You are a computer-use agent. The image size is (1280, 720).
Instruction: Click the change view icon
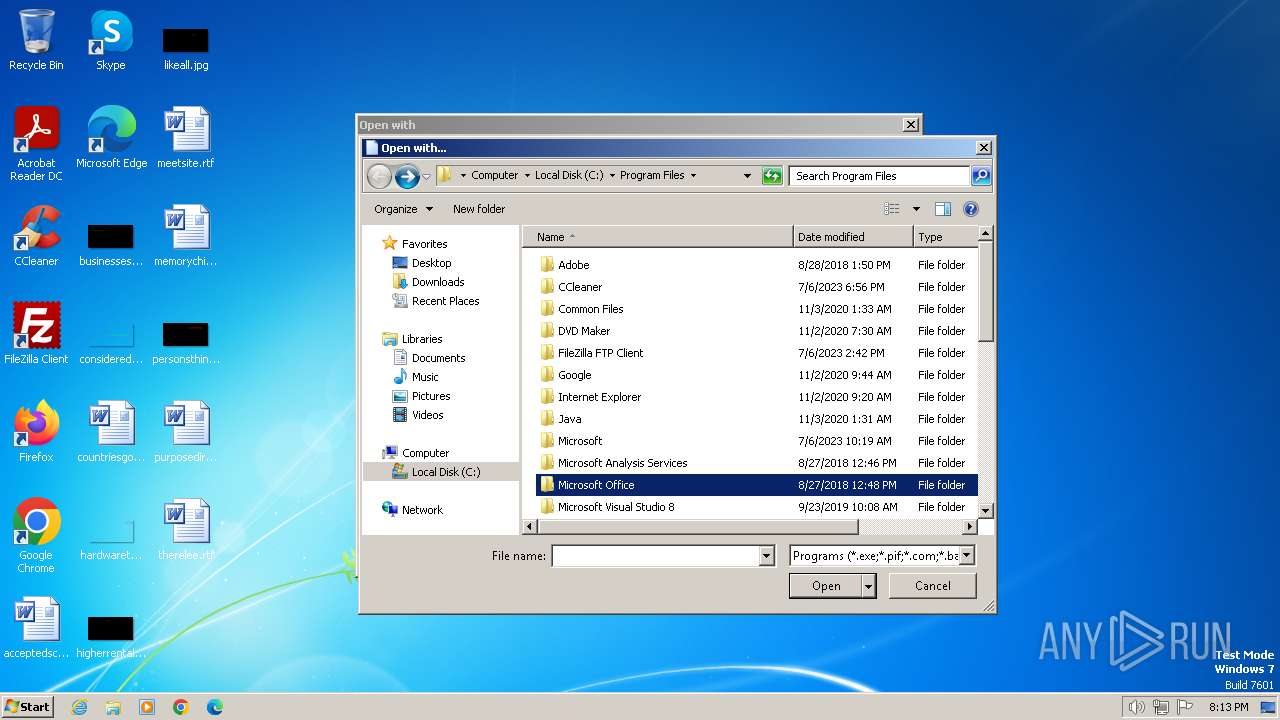point(892,209)
